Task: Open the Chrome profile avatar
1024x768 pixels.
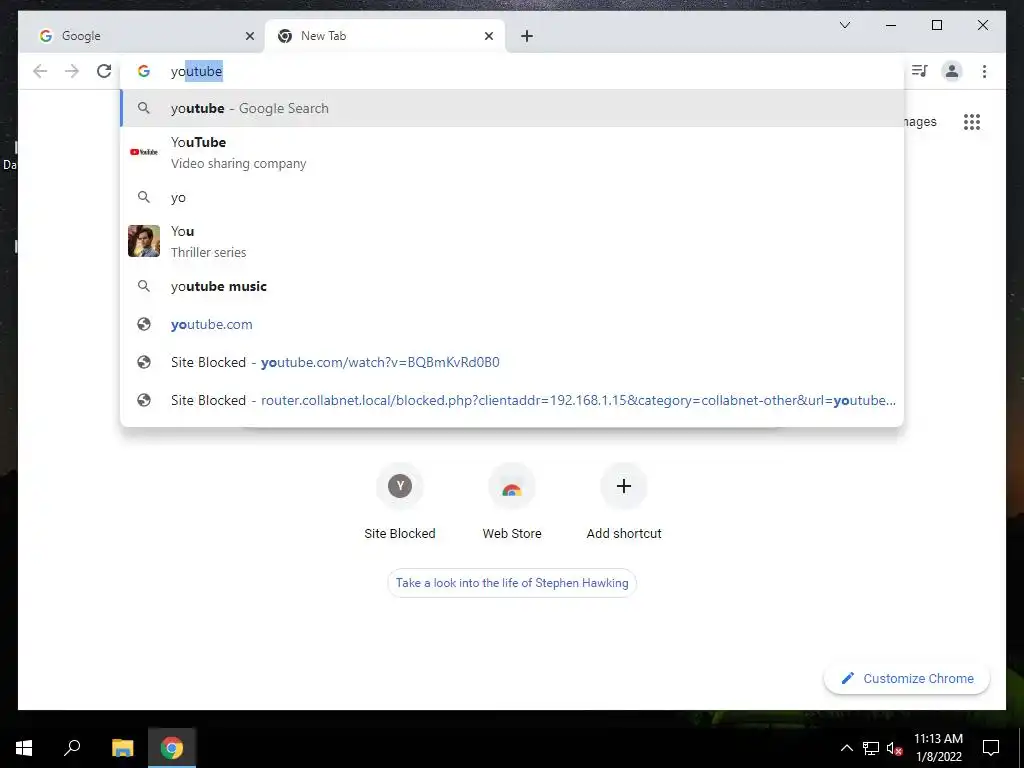Action: [x=952, y=71]
